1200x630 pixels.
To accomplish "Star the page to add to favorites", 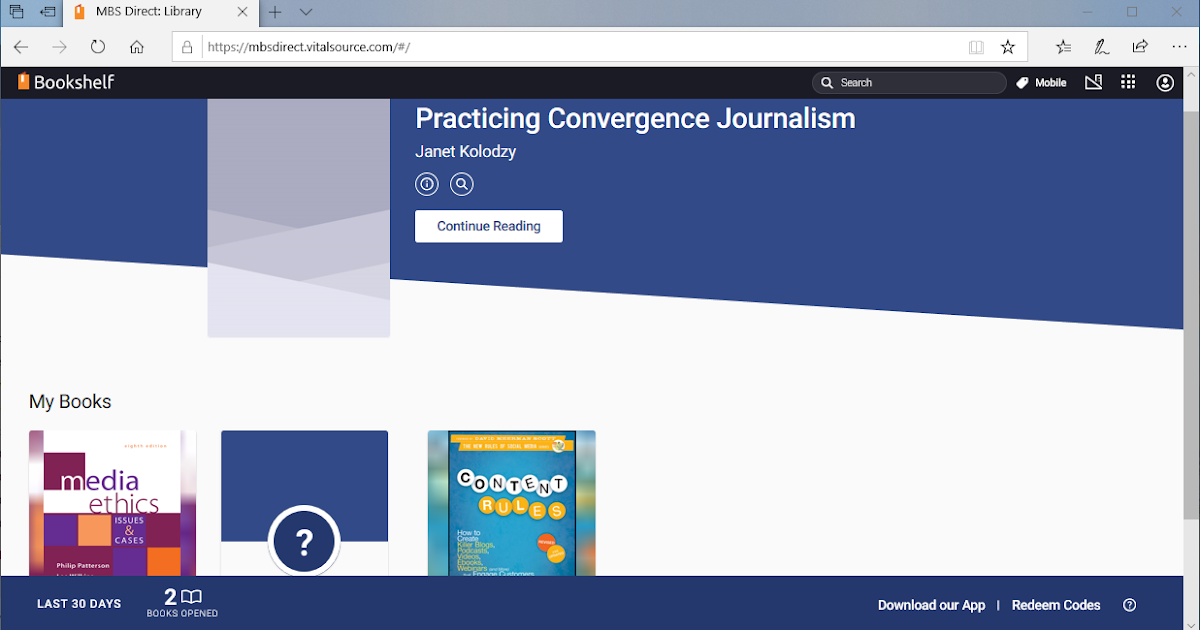I will 1008,46.
